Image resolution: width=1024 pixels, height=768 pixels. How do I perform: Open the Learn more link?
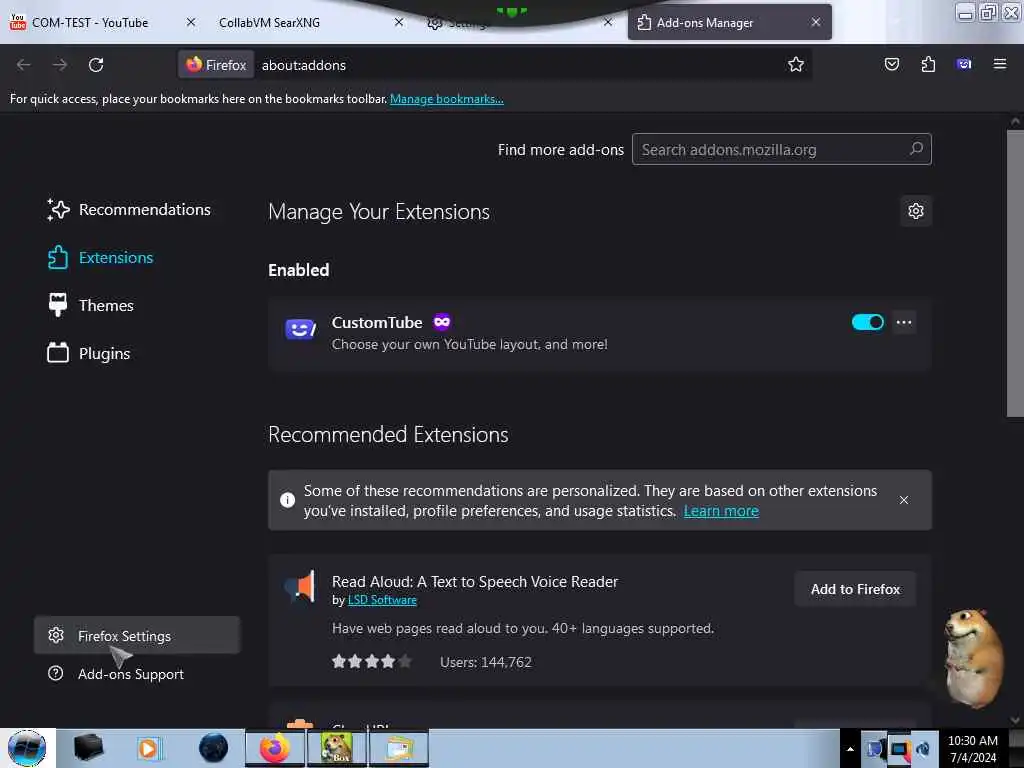(721, 511)
